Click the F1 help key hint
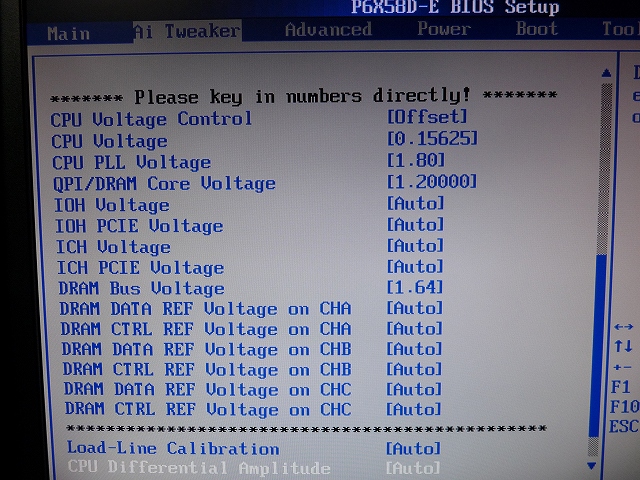This screenshot has width=640, height=480. point(620,387)
